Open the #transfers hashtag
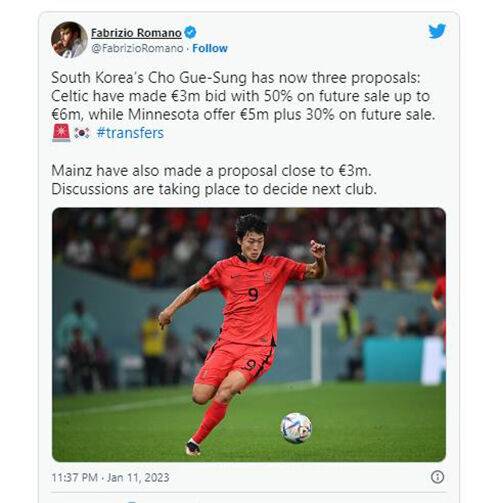This screenshot has height=503, width=500. (x=130, y=133)
